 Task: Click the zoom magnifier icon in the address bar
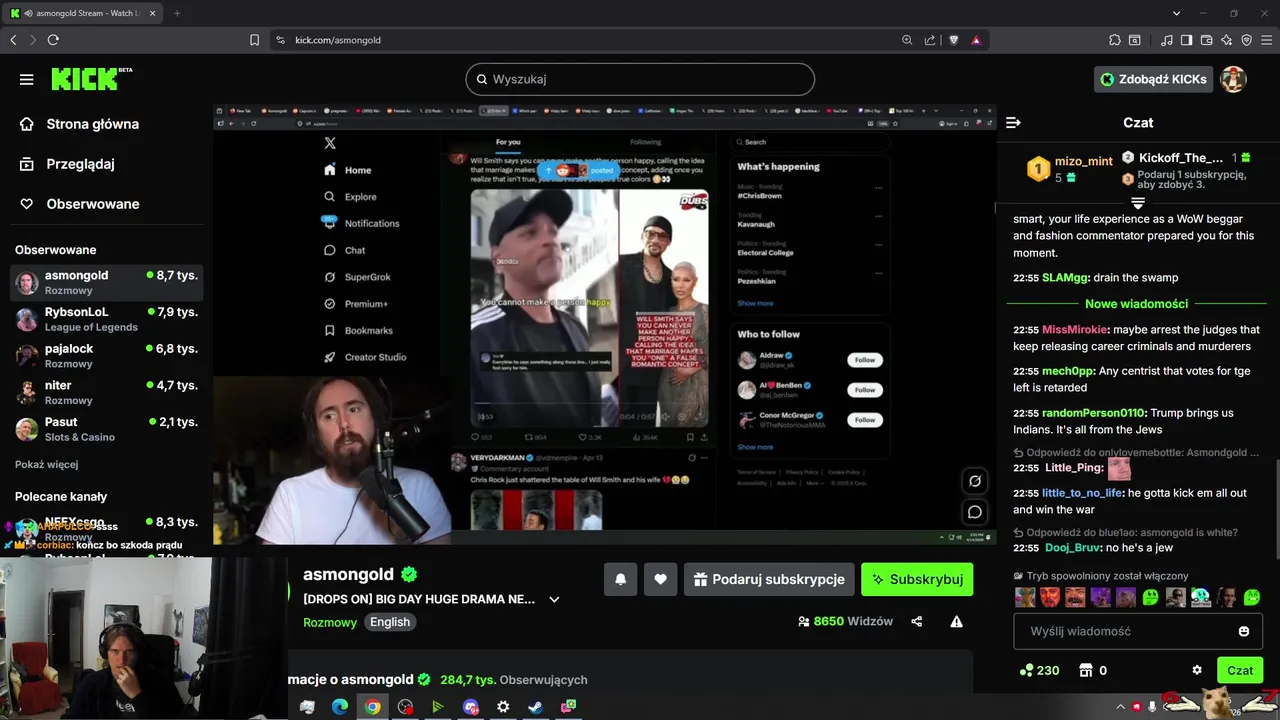coord(907,40)
